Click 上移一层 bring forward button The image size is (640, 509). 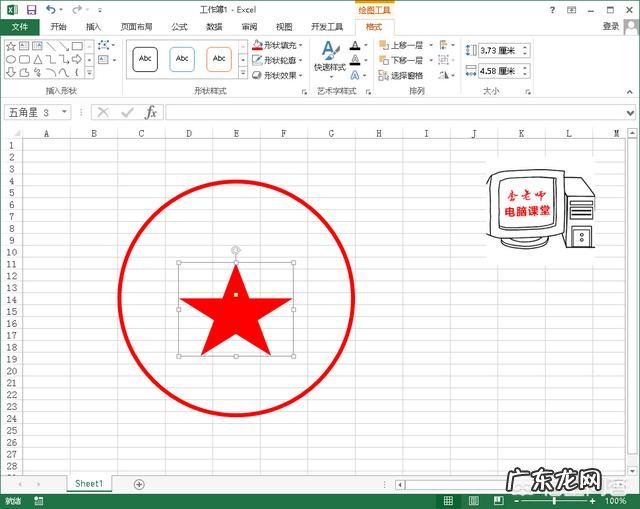click(x=401, y=45)
